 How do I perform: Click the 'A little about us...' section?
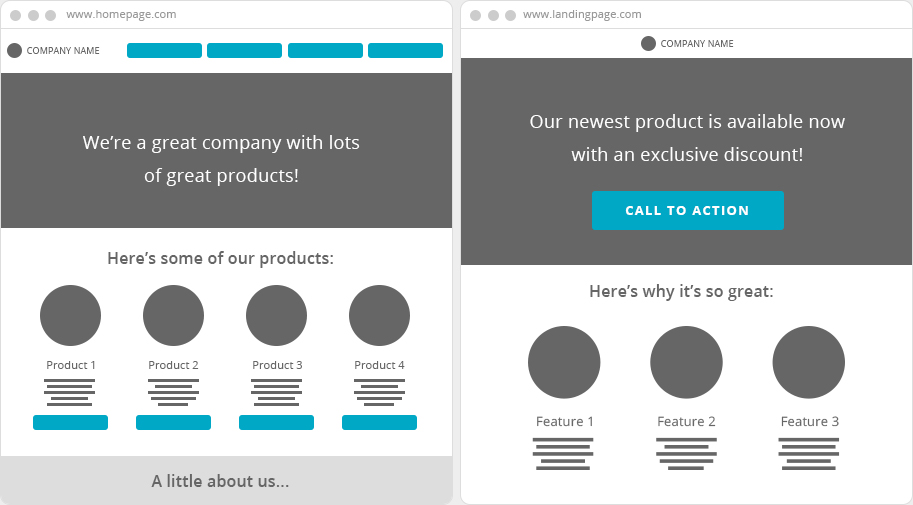(x=221, y=481)
